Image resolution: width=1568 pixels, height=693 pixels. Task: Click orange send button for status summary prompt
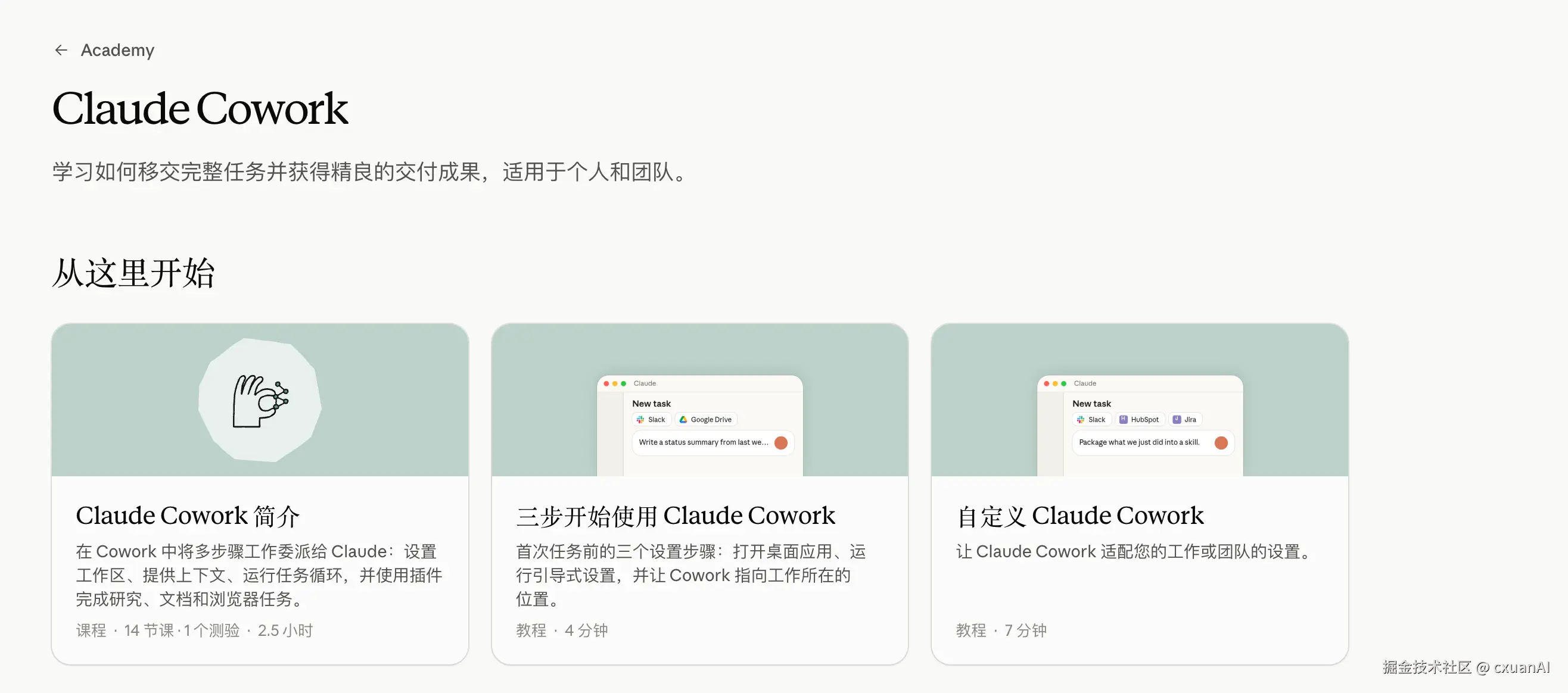(x=781, y=442)
